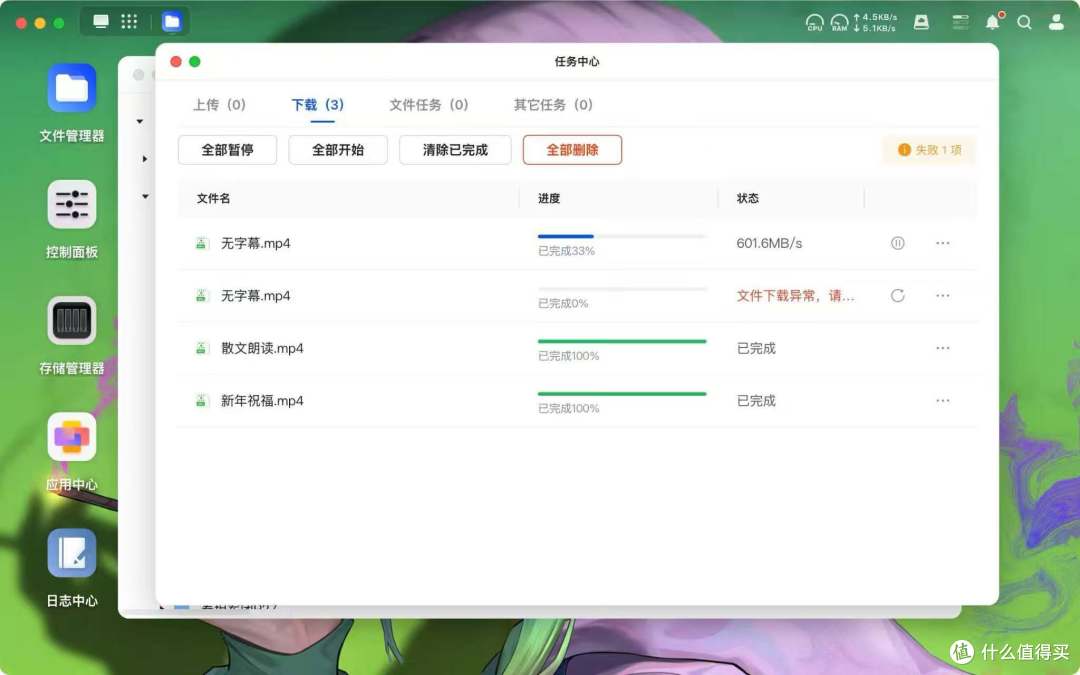This screenshot has width=1080, height=675.
Task: Toggle top tree arrow in background file window
Action: click(x=140, y=121)
